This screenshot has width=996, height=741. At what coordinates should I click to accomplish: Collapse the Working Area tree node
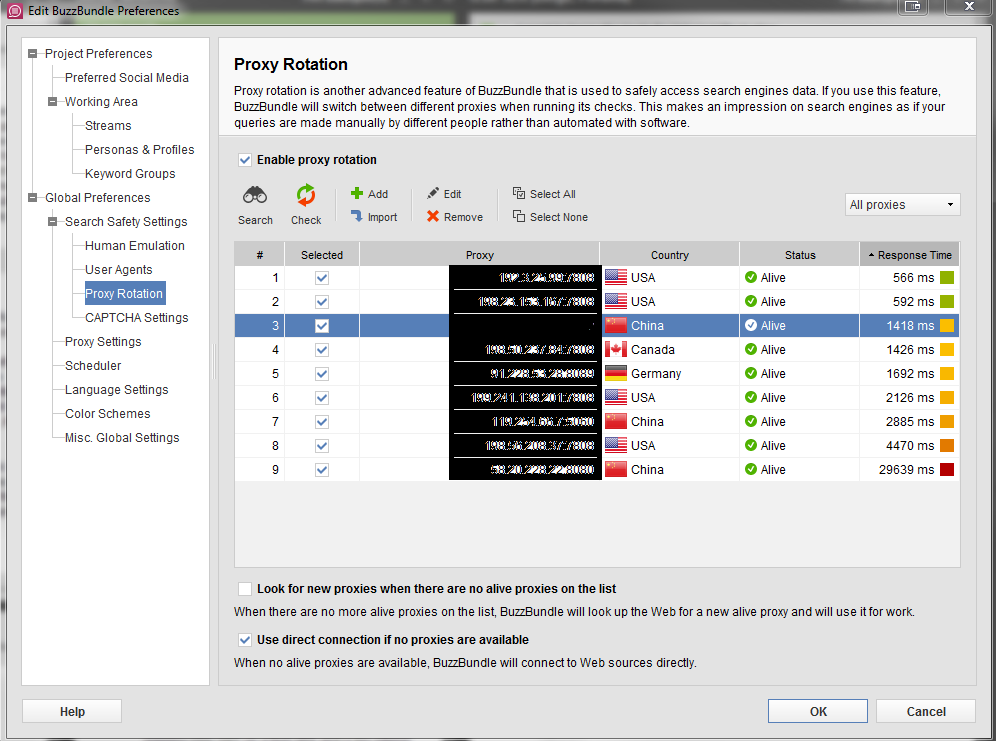coord(53,102)
